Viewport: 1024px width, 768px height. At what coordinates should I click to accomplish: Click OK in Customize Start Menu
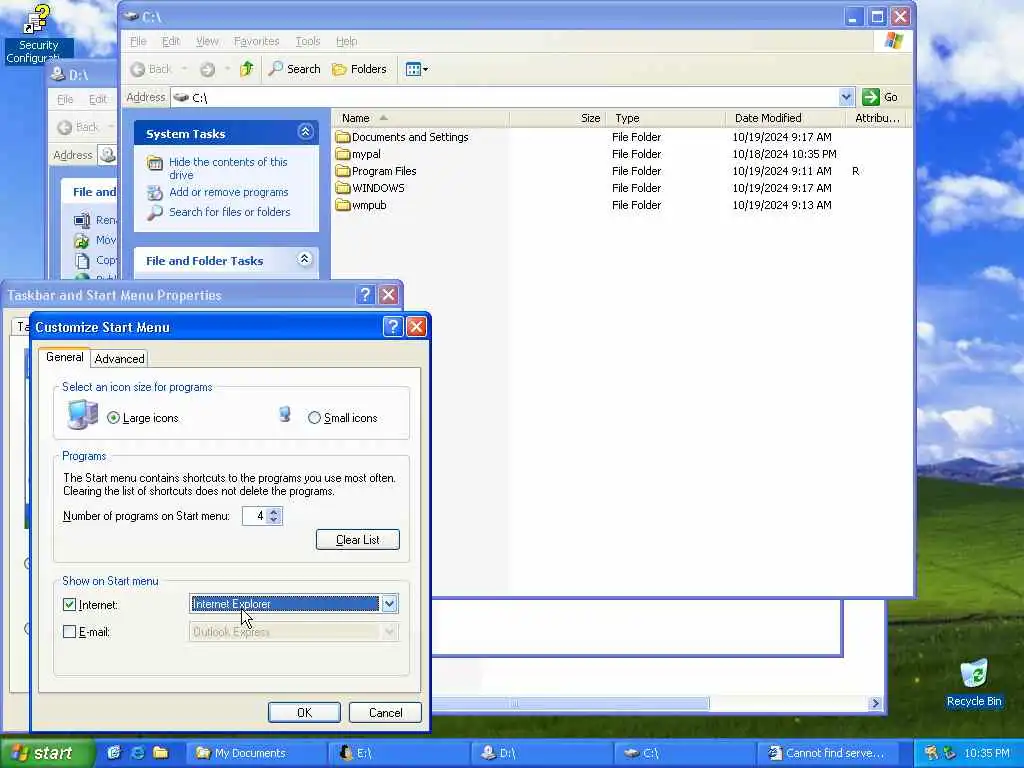(304, 712)
